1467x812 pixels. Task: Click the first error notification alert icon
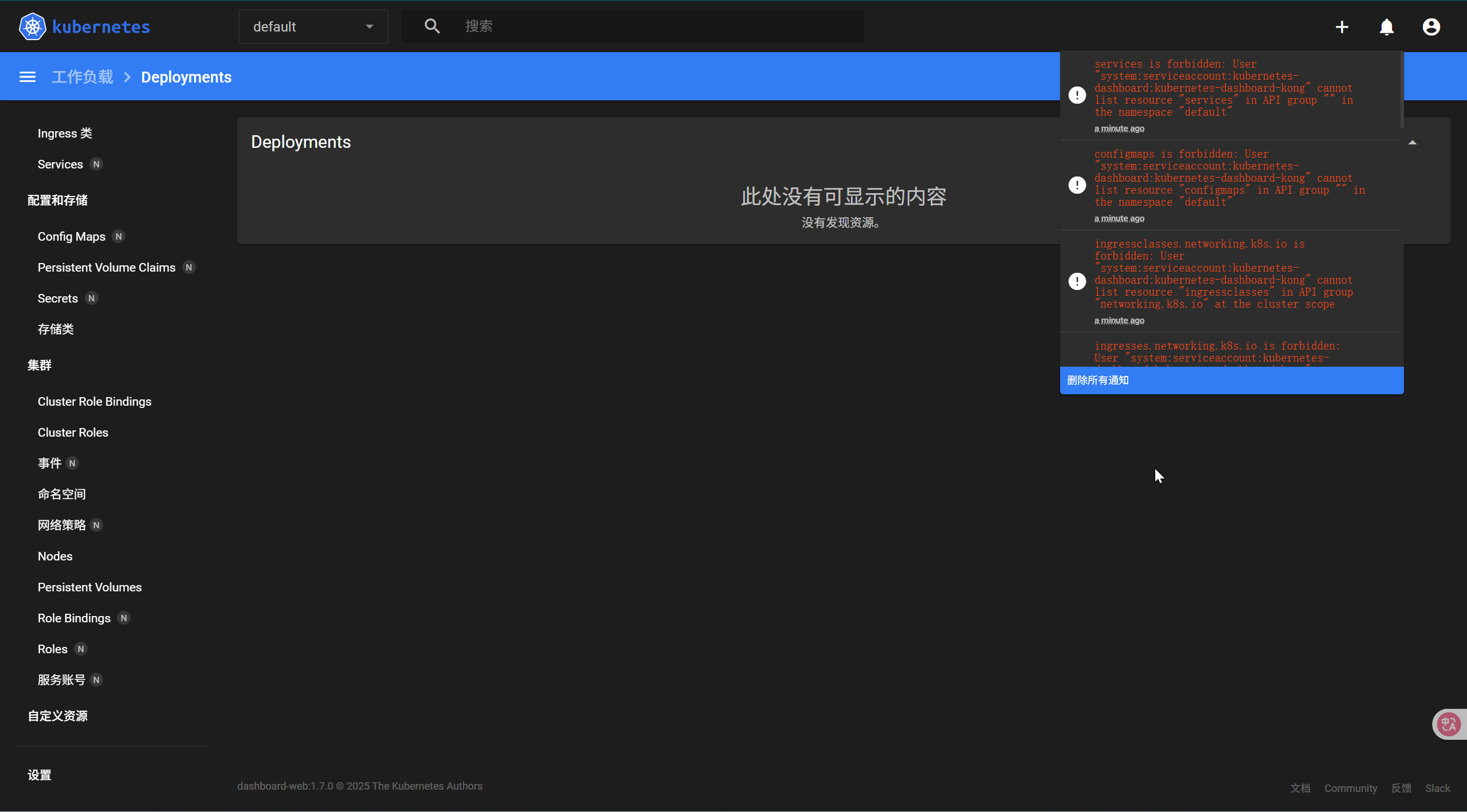[x=1077, y=95]
